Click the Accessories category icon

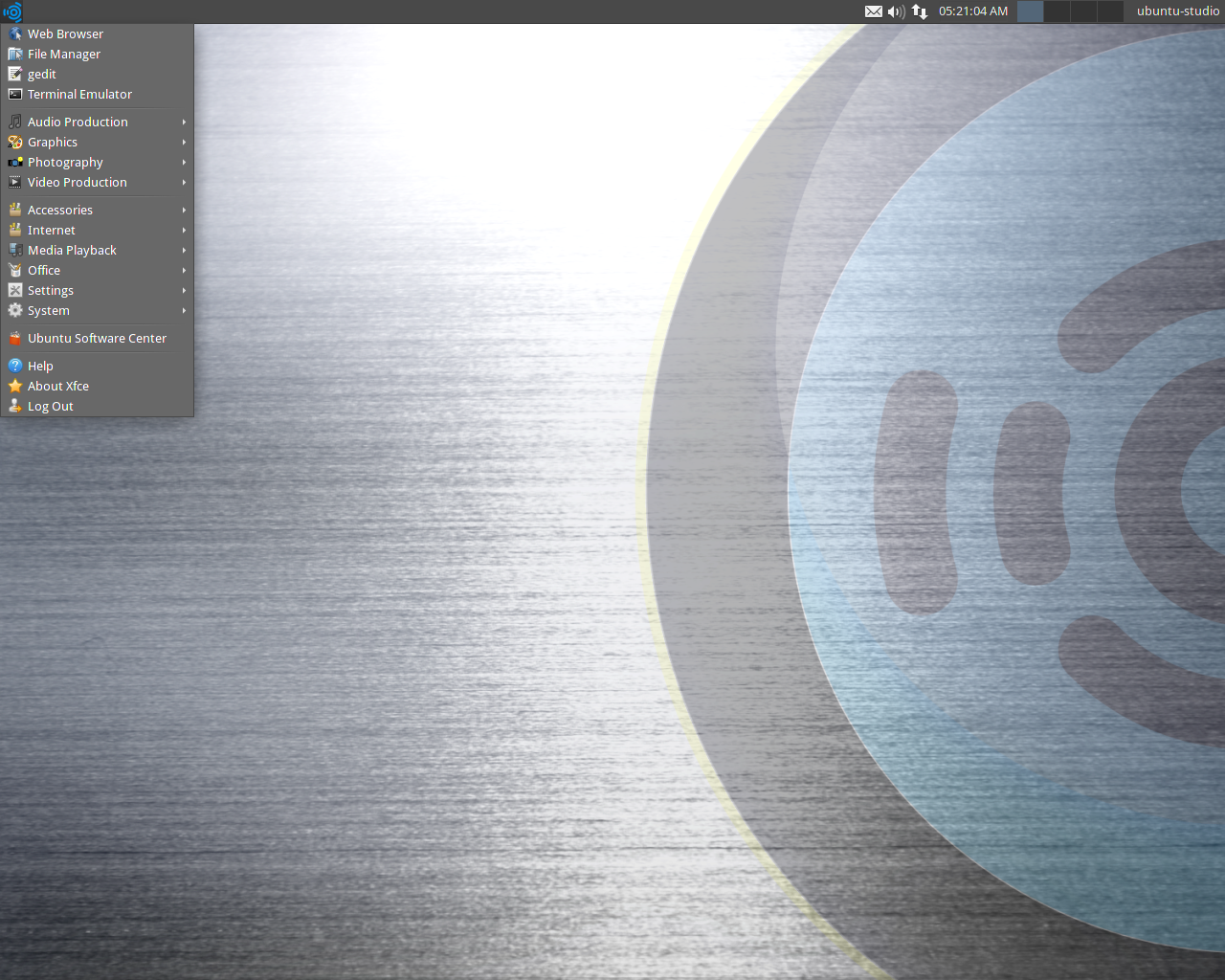pos(15,210)
